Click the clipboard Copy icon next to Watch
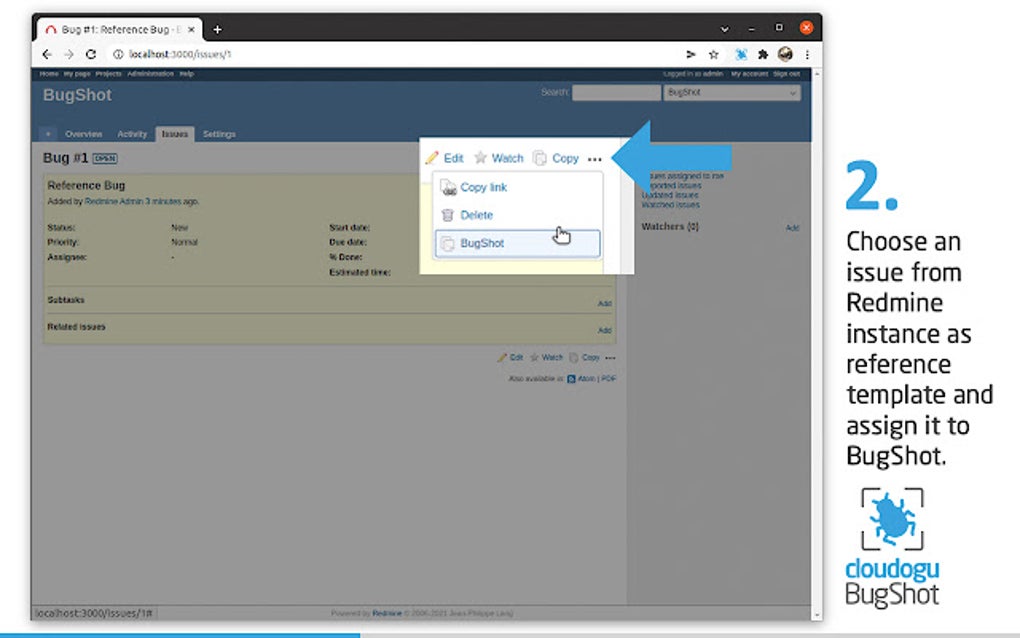The height and width of the screenshot is (638, 1020). click(540, 158)
